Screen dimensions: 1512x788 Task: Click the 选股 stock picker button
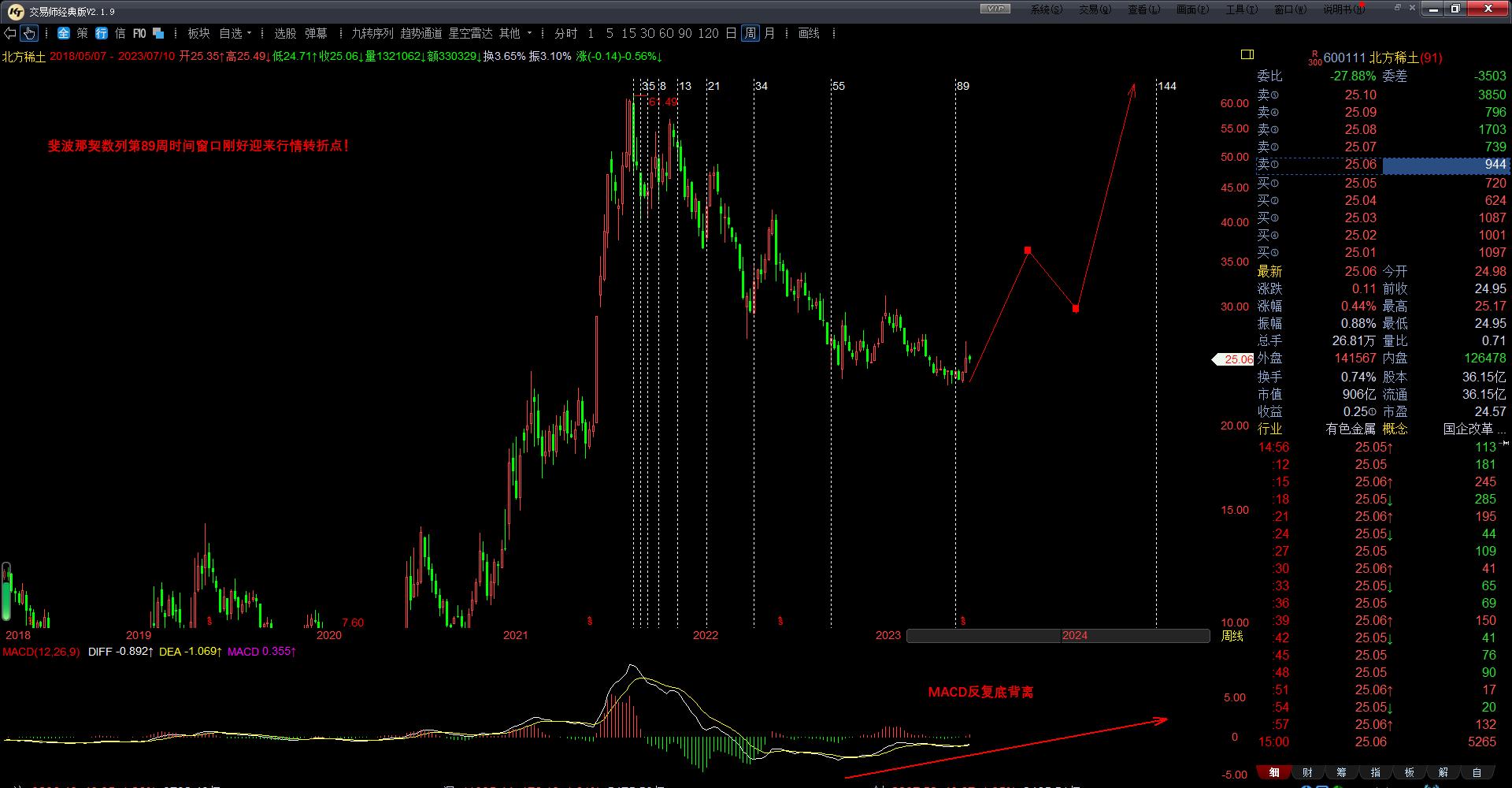[285, 33]
